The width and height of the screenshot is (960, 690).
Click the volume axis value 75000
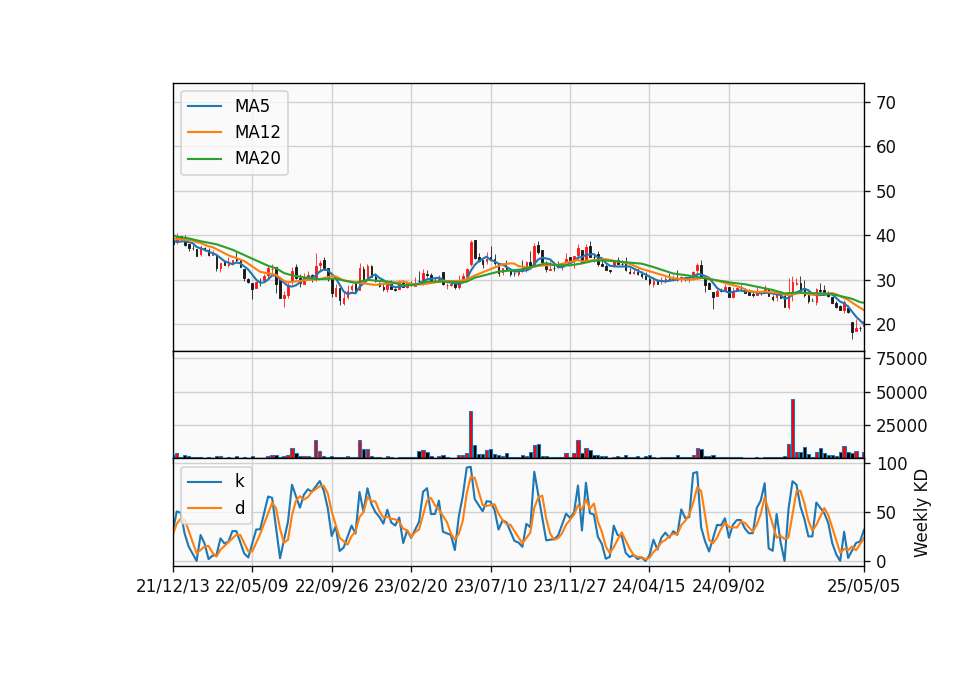tap(902, 359)
